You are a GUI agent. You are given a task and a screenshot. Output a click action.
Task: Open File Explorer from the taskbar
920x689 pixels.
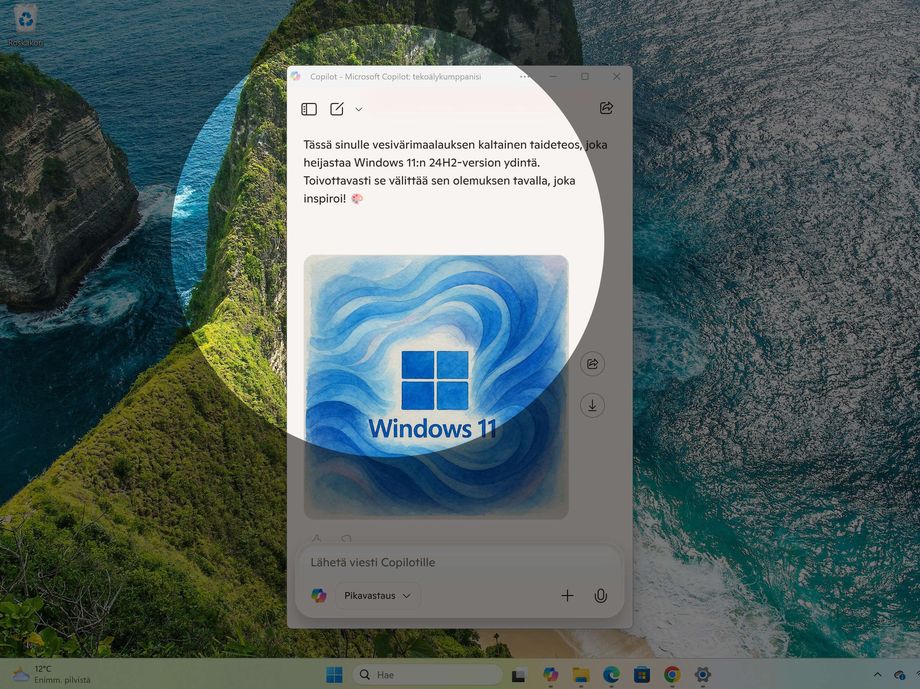pyautogui.click(x=580, y=675)
